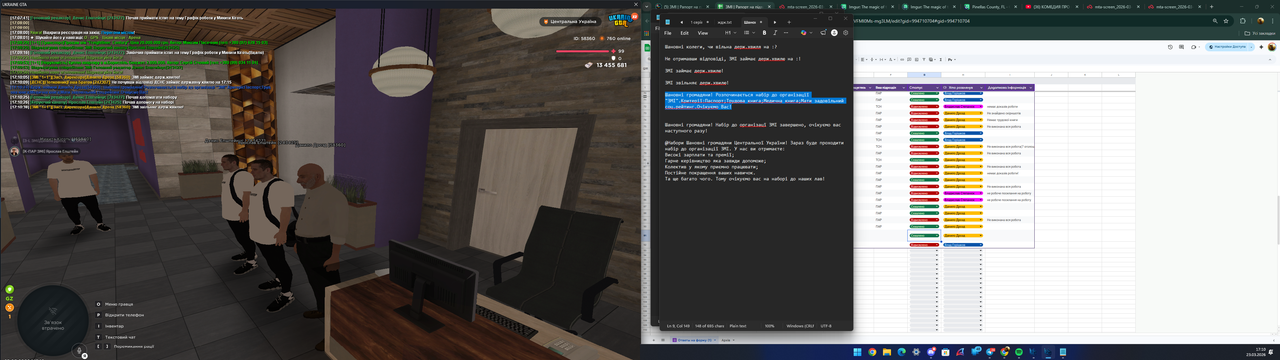This screenshot has height=360, width=1280.
Task: Select the 'Архів' sheet tab
Action: (x=727, y=340)
